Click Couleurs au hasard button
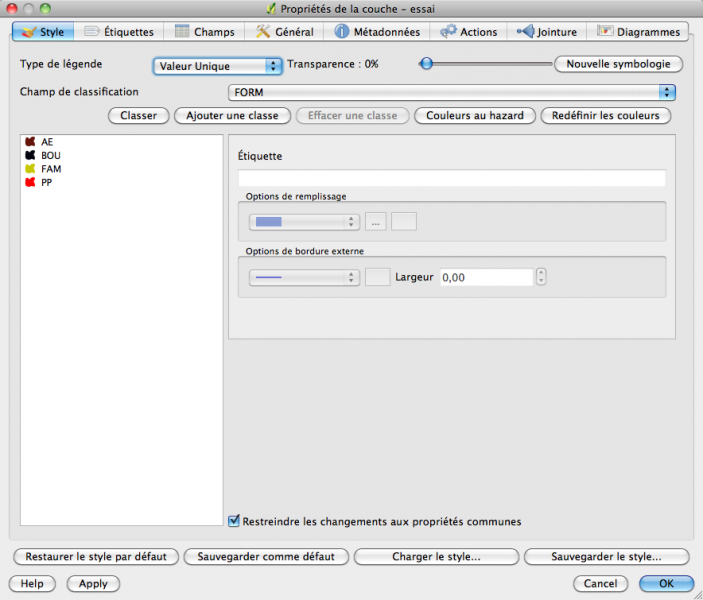Screen dimensions: 703x600 click(x=474, y=116)
